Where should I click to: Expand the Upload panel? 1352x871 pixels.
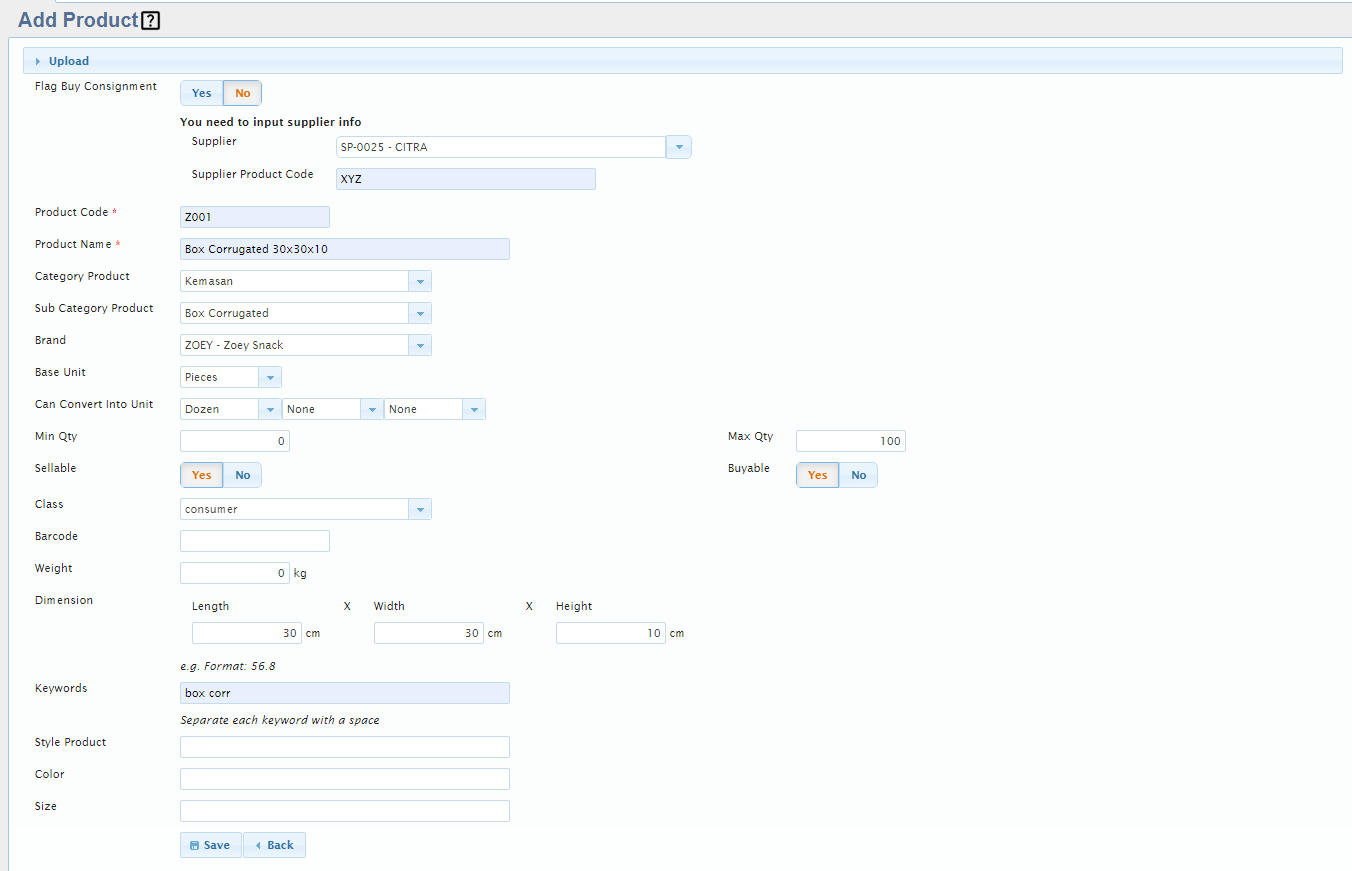click(x=683, y=61)
